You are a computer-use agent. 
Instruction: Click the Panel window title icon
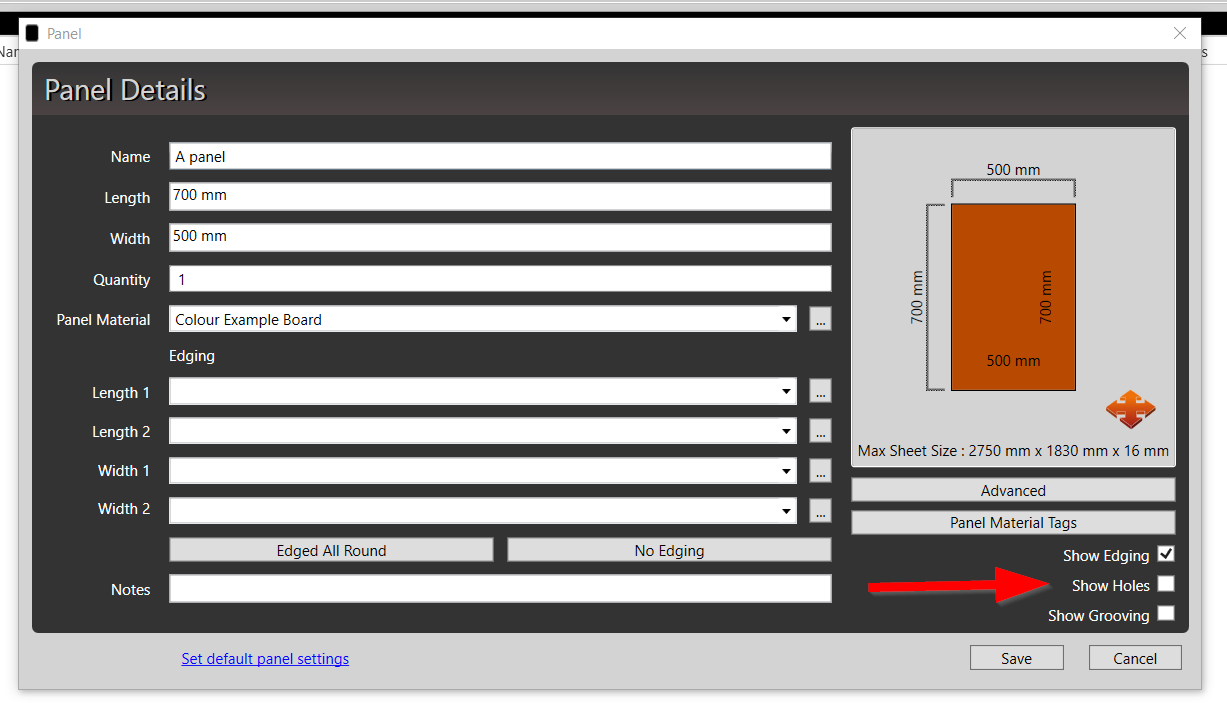point(32,33)
